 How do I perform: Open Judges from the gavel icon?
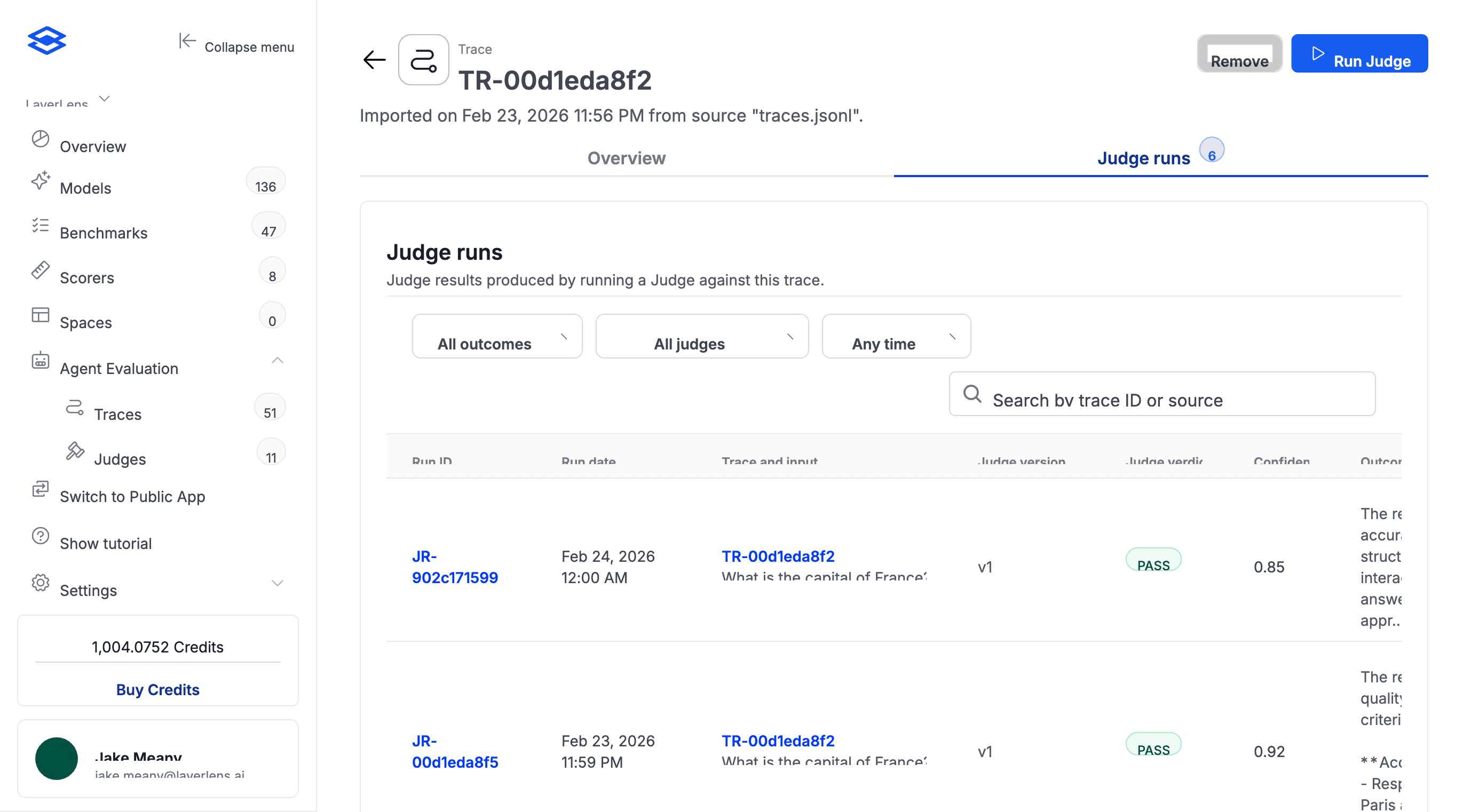pos(75,451)
